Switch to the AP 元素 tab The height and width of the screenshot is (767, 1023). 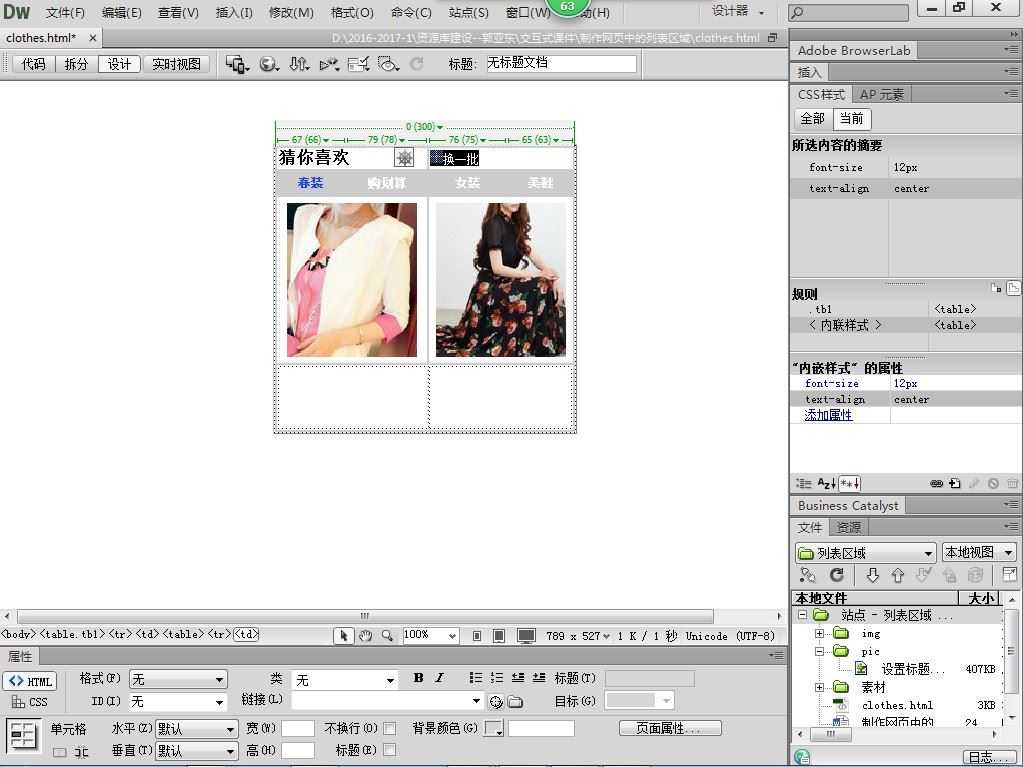click(x=881, y=94)
